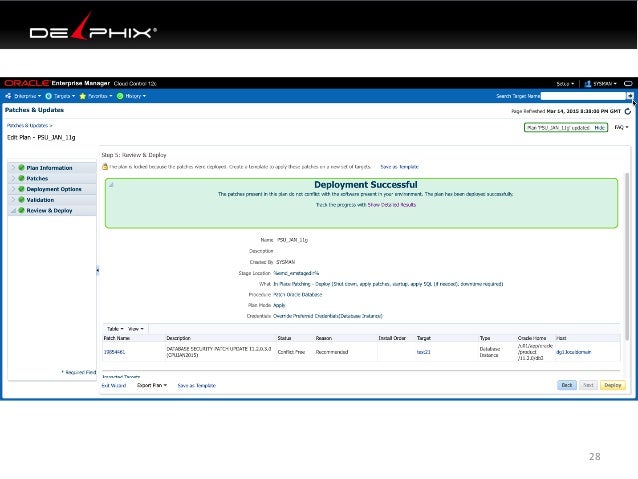Open the Export Plan dropdown
The height and width of the screenshot is (479, 638).
tap(152, 385)
